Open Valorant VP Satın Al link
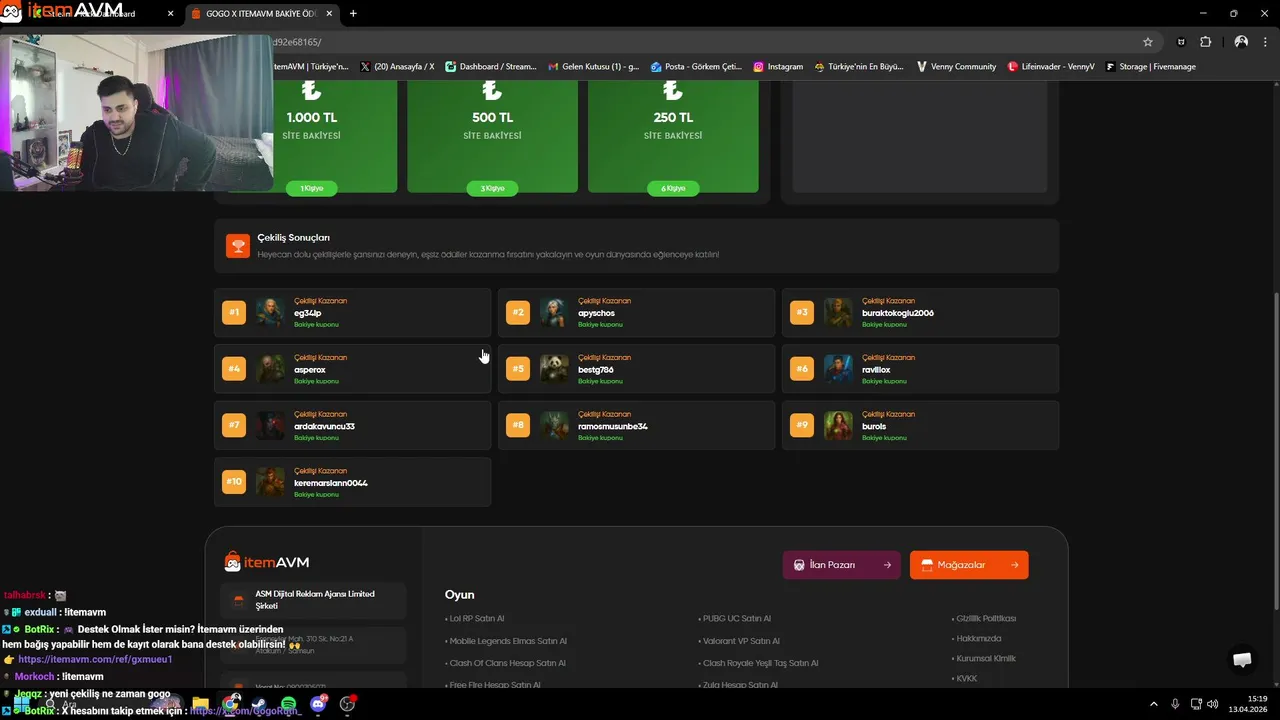 [739, 641]
